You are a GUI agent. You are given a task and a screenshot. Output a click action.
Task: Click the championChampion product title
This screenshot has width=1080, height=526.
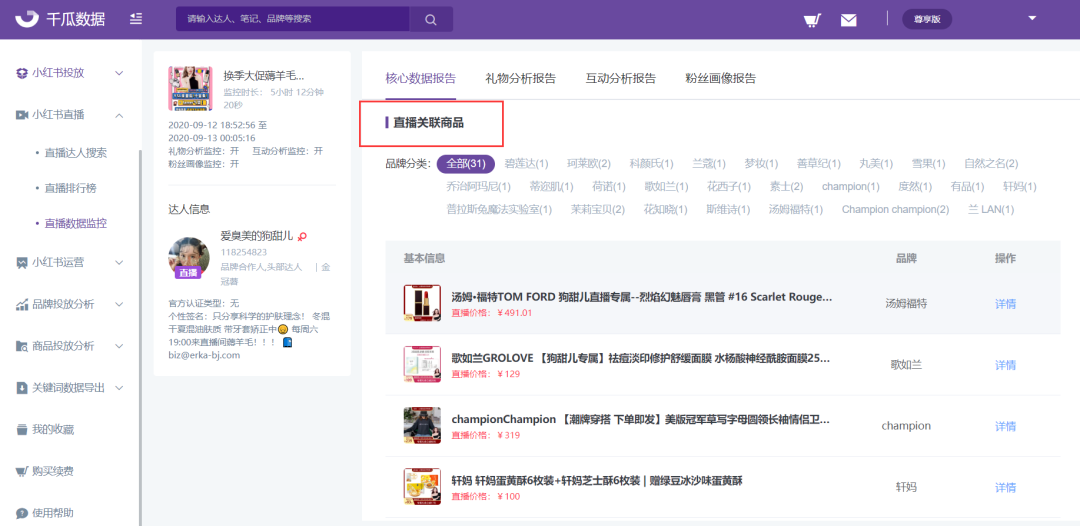tap(641, 419)
